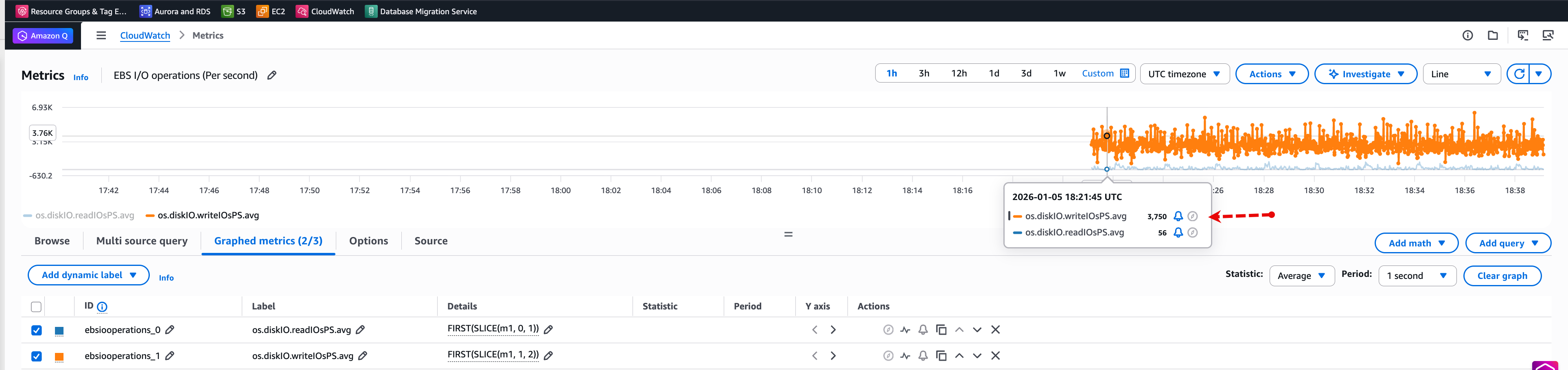Create alarm for the ebsiooperations_1 row

point(923,356)
